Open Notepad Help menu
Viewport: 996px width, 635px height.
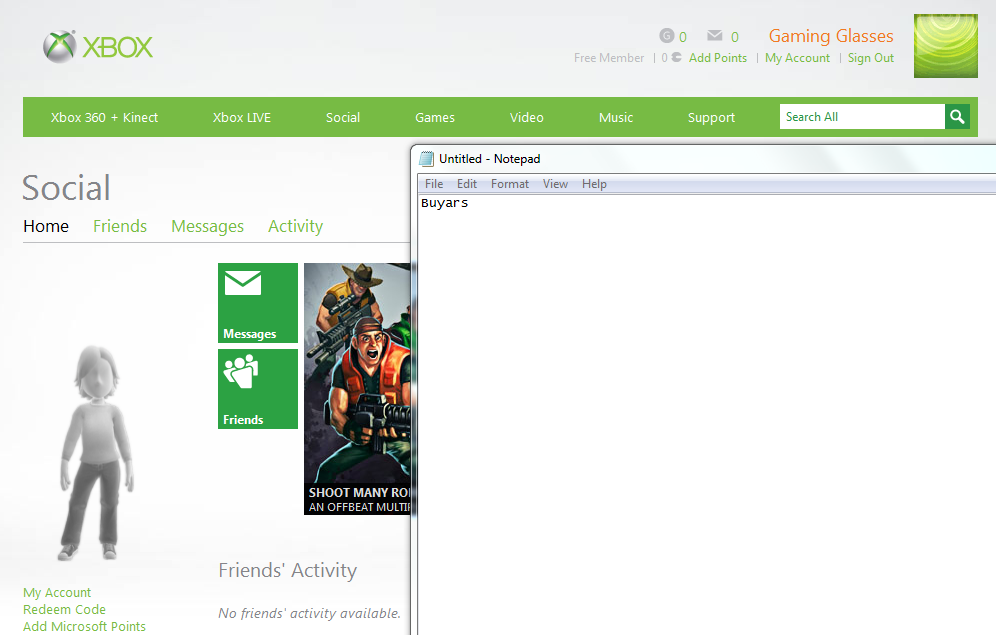coord(594,184)
